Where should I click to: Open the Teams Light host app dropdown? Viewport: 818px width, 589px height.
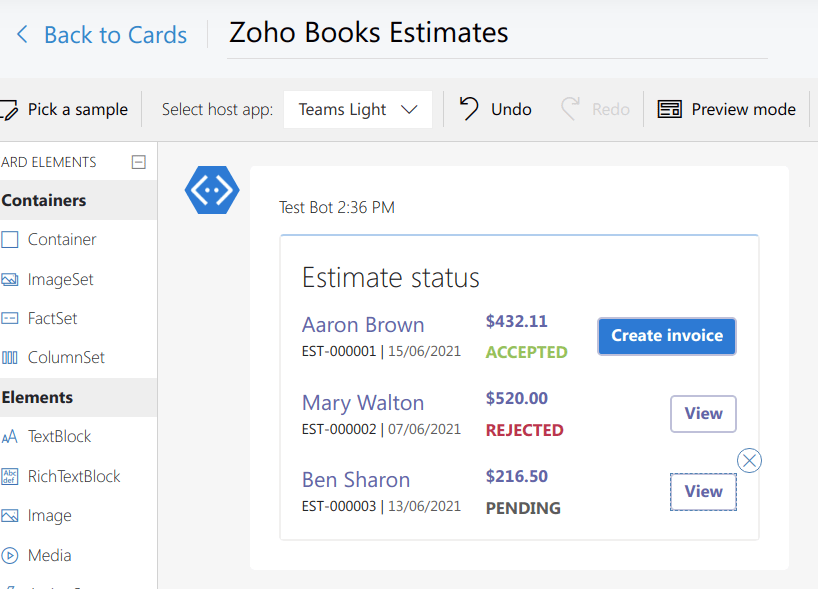(358, 110)
